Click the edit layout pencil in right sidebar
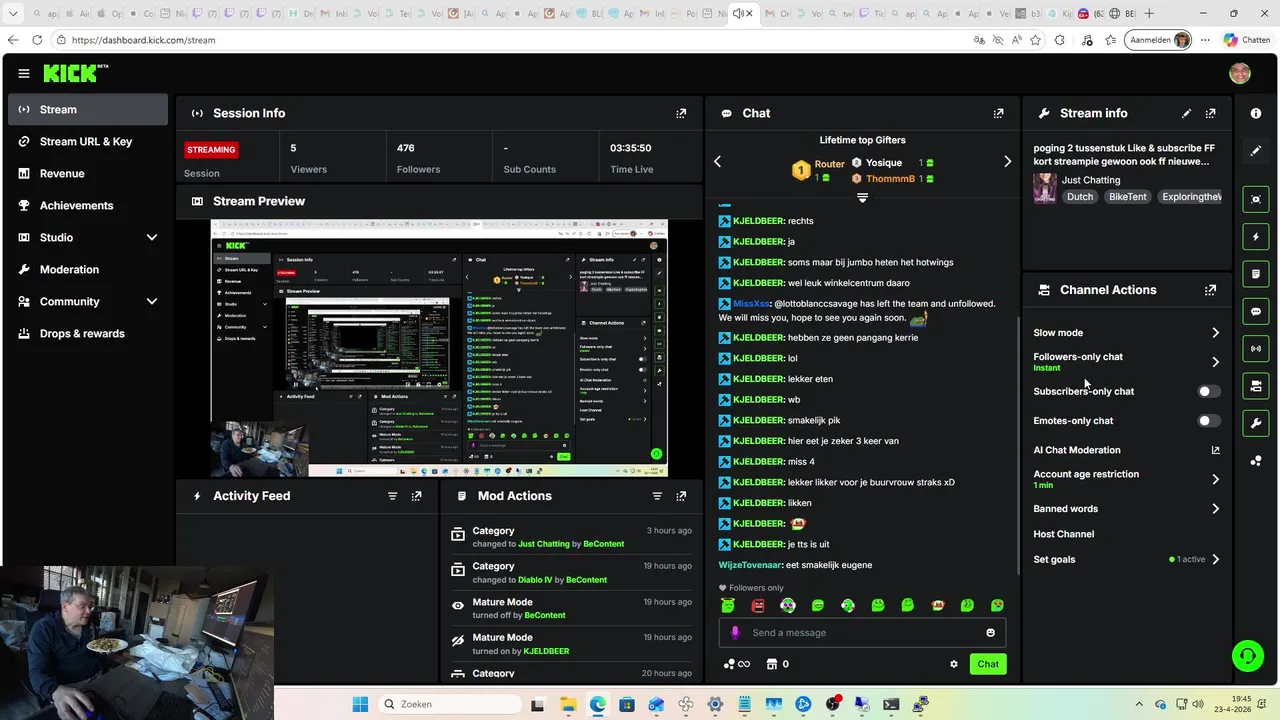 [x=1256, y=151]
